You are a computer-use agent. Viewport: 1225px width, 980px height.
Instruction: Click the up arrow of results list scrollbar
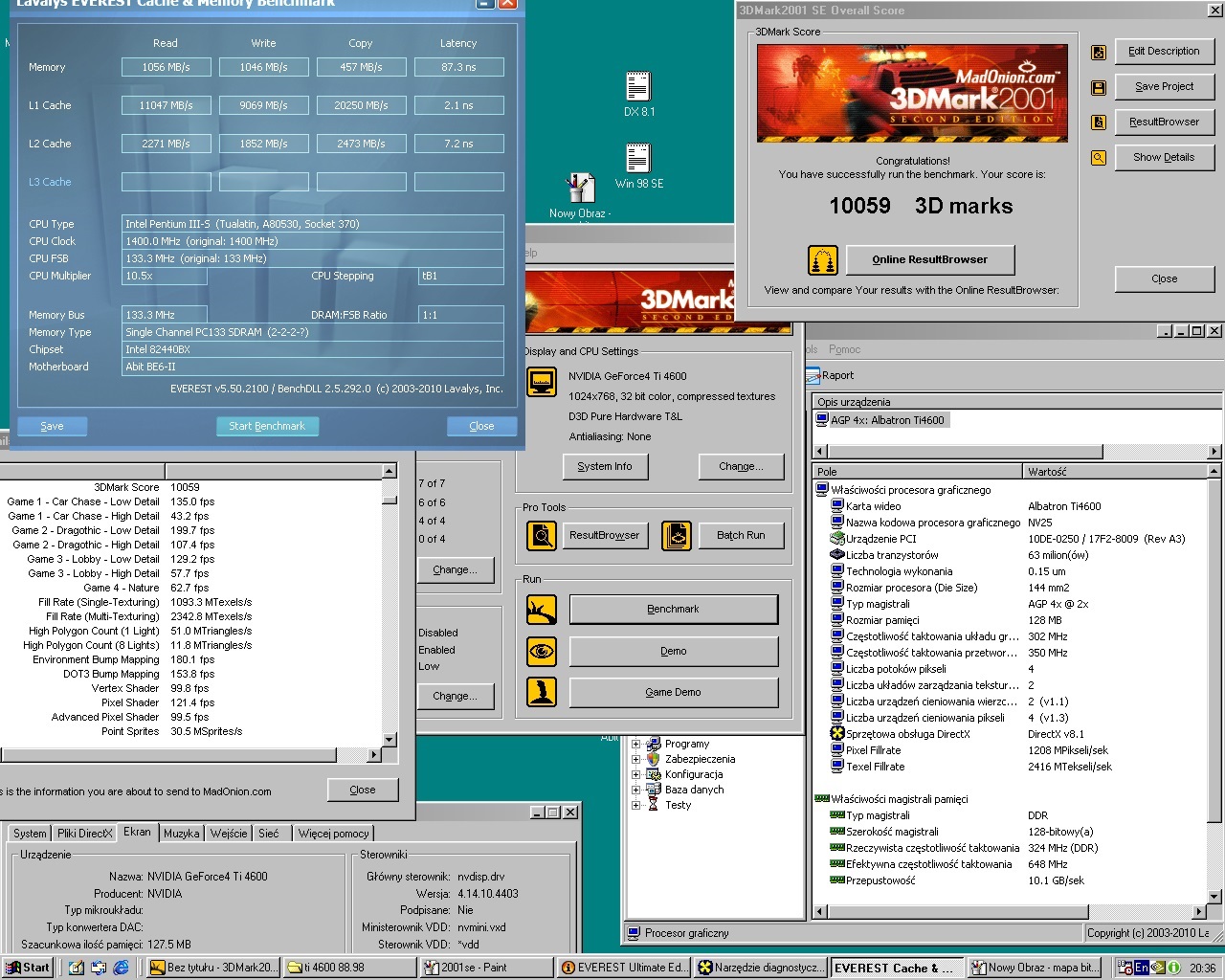pos(390,471)
